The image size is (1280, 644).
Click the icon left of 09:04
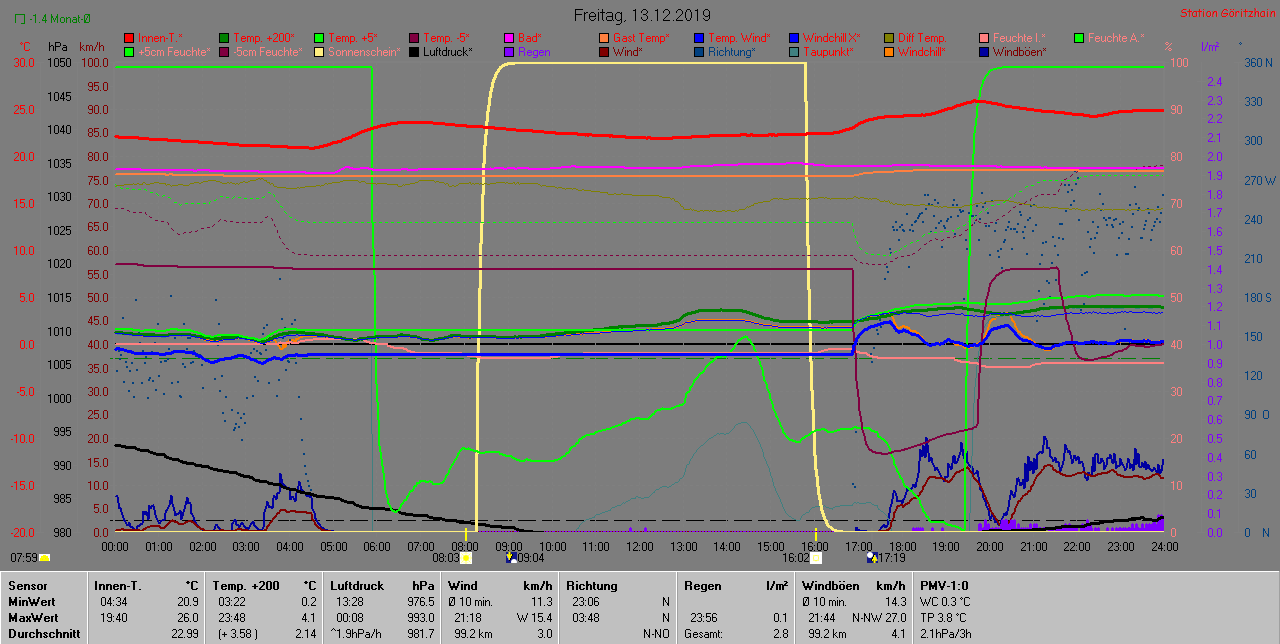coord(512,559)
